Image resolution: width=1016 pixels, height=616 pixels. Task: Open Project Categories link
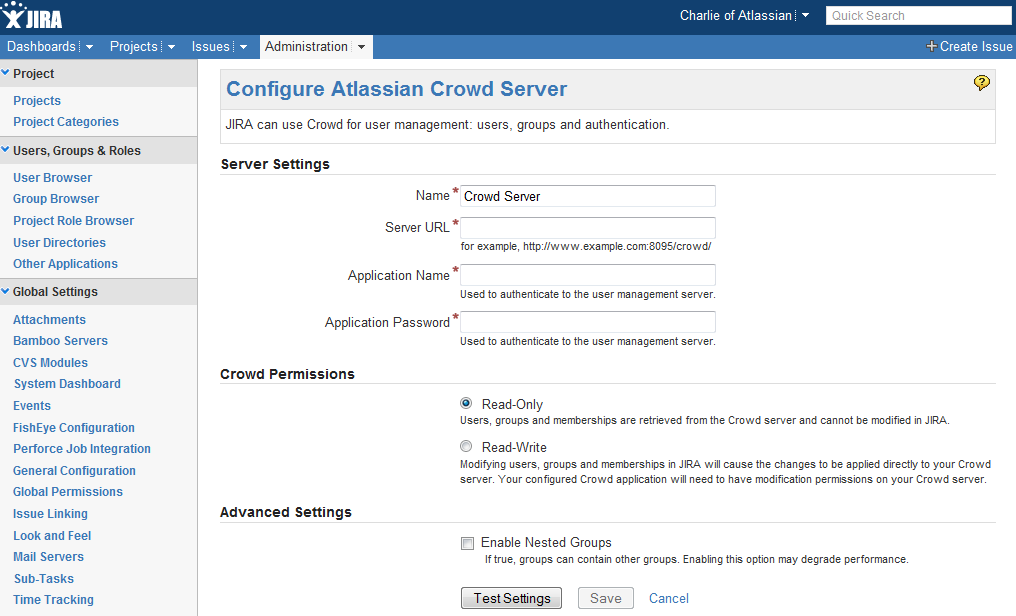pos(66,122)
